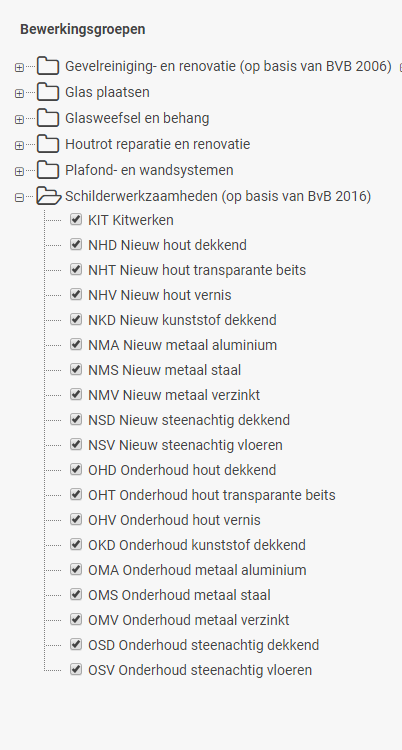Disable NMA Nieuw metaal aluminium checkbox
The width and height of the screenshot is (402, 750).
(x=76, y=344)
